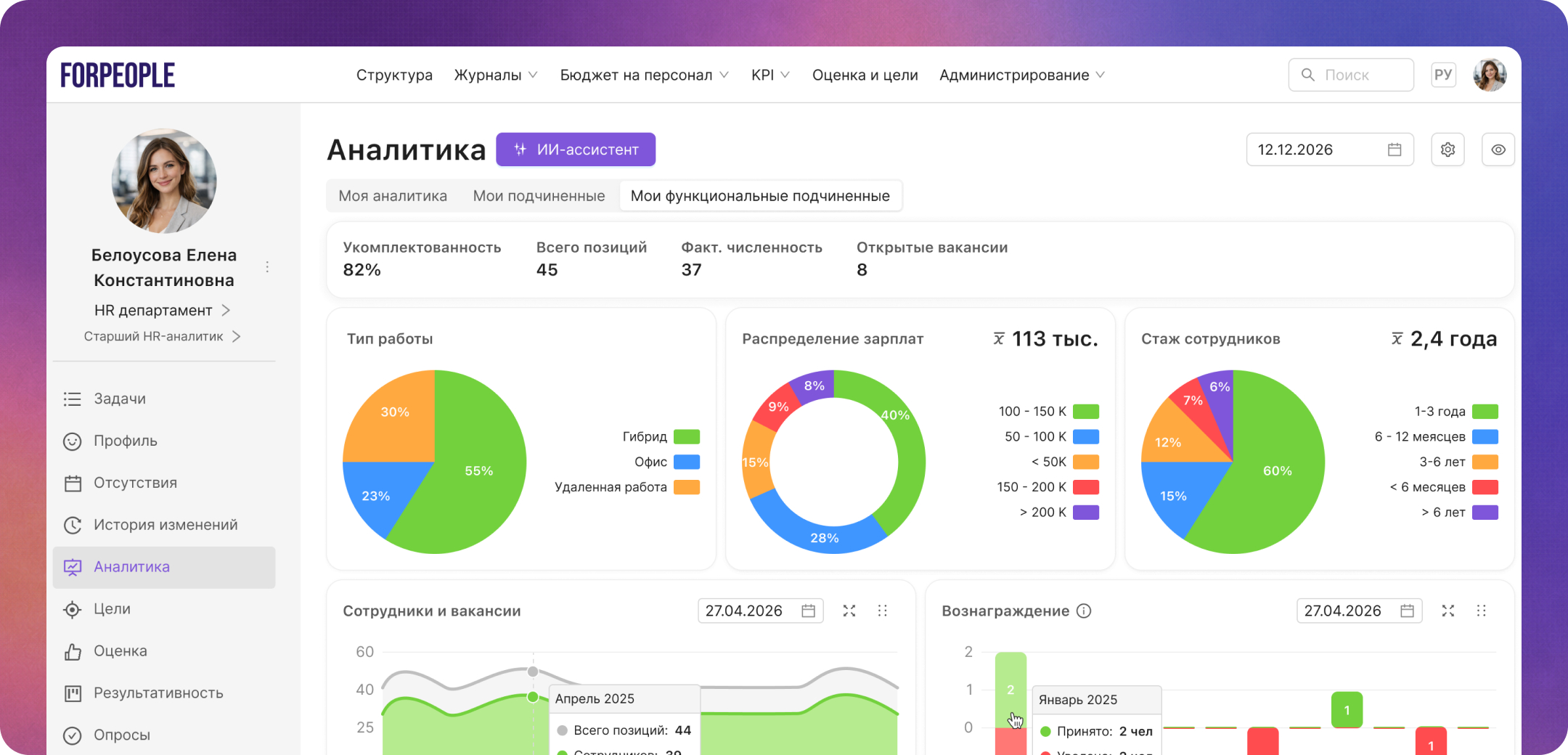Screen dimensions: 1568x755
Task: Click the 55% slice of Тип работы pie
Action: [479, 470]
